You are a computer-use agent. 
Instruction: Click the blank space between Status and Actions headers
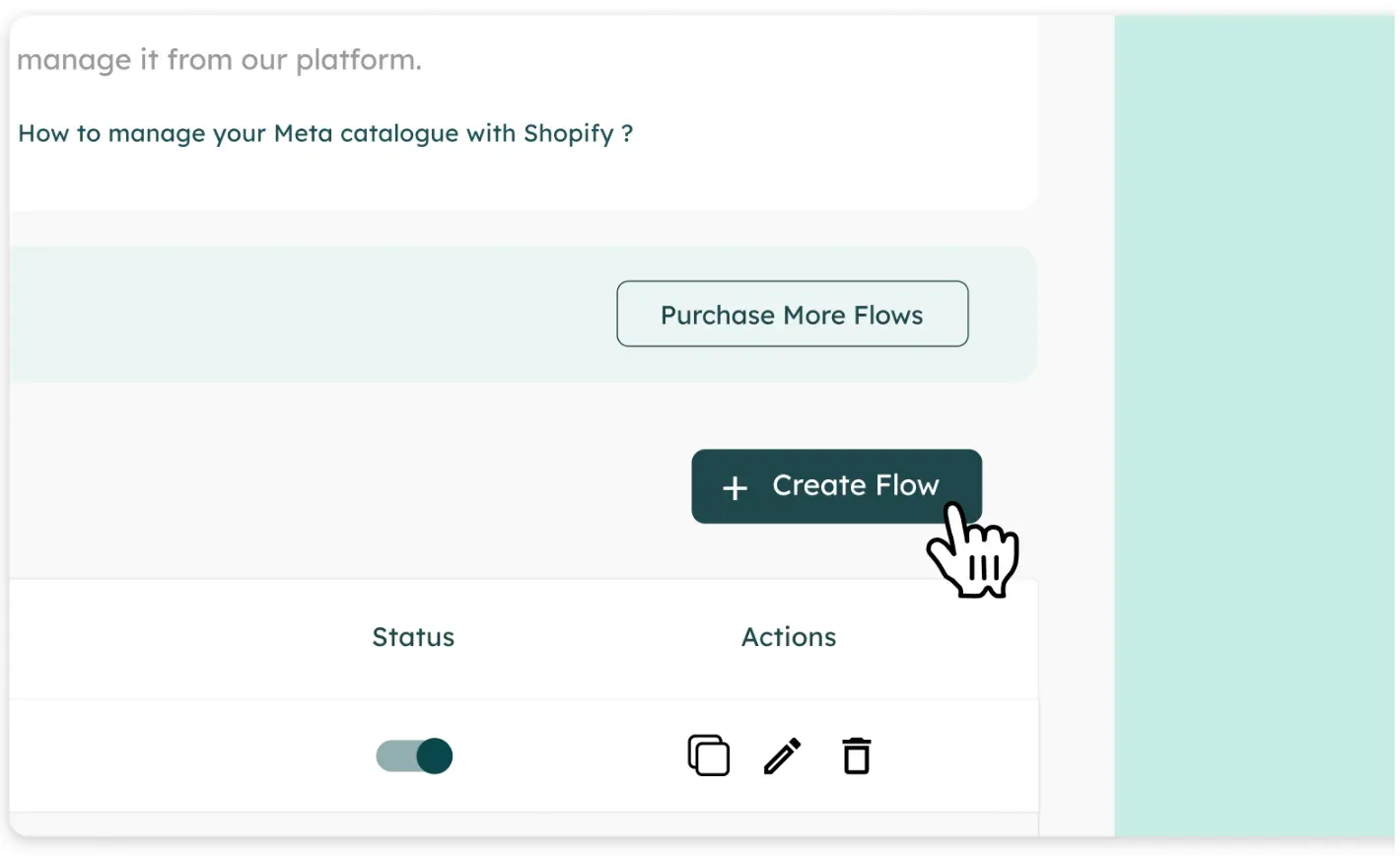598,637
